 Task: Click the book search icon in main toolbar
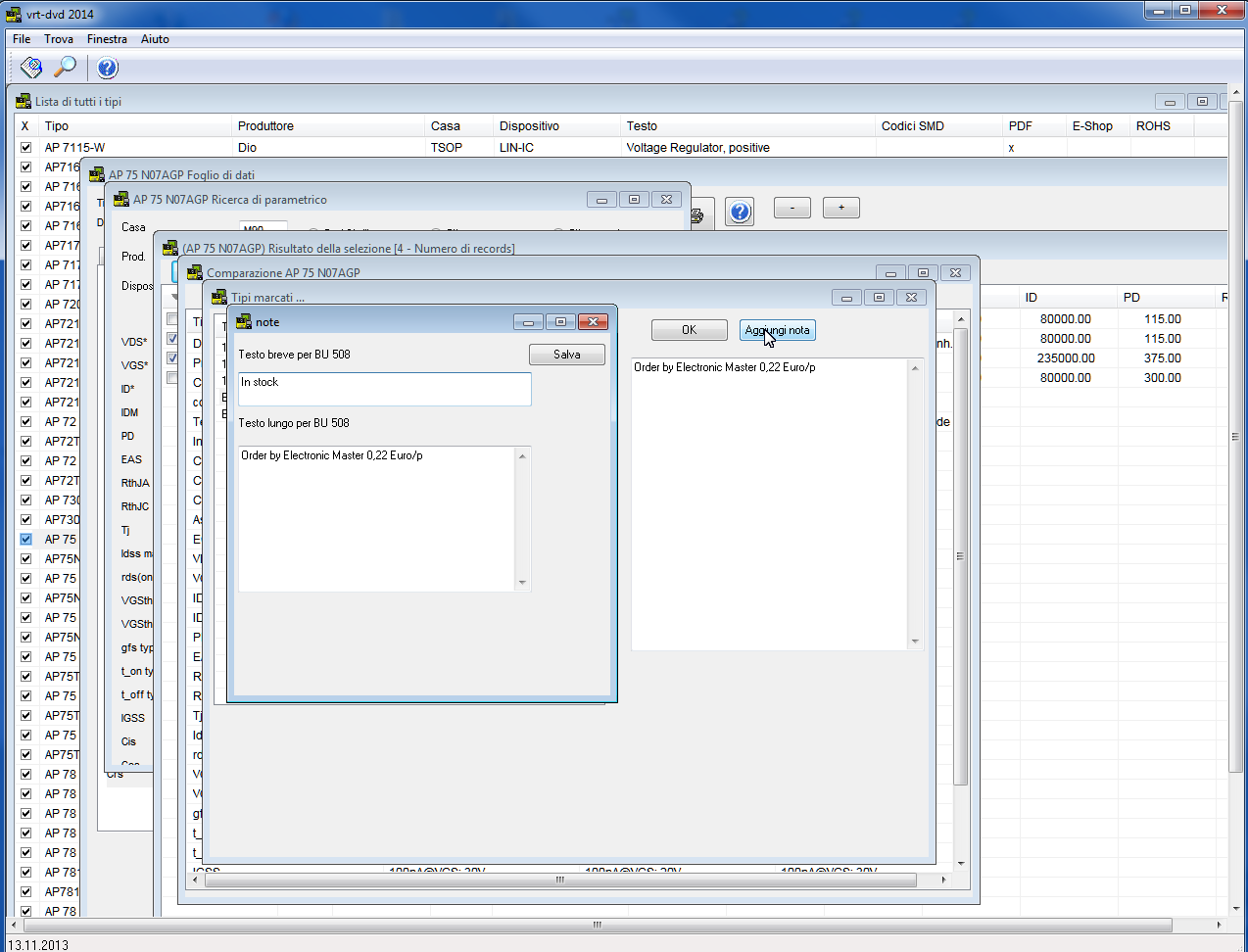[31, 68]
